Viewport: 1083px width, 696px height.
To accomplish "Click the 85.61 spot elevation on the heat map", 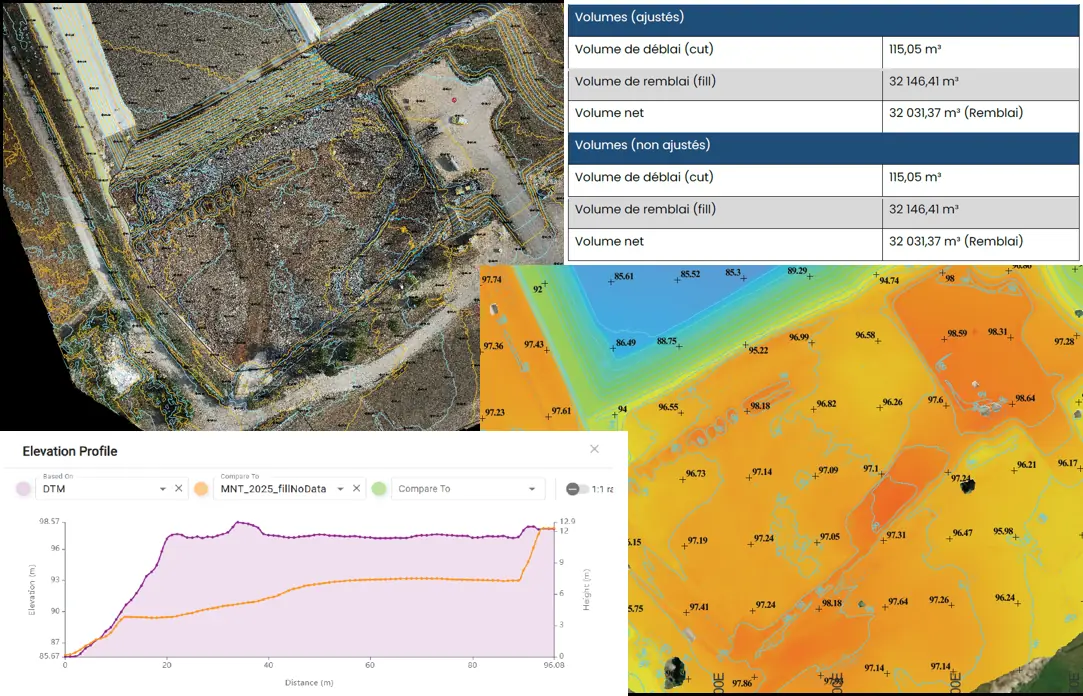I will 624,276.
